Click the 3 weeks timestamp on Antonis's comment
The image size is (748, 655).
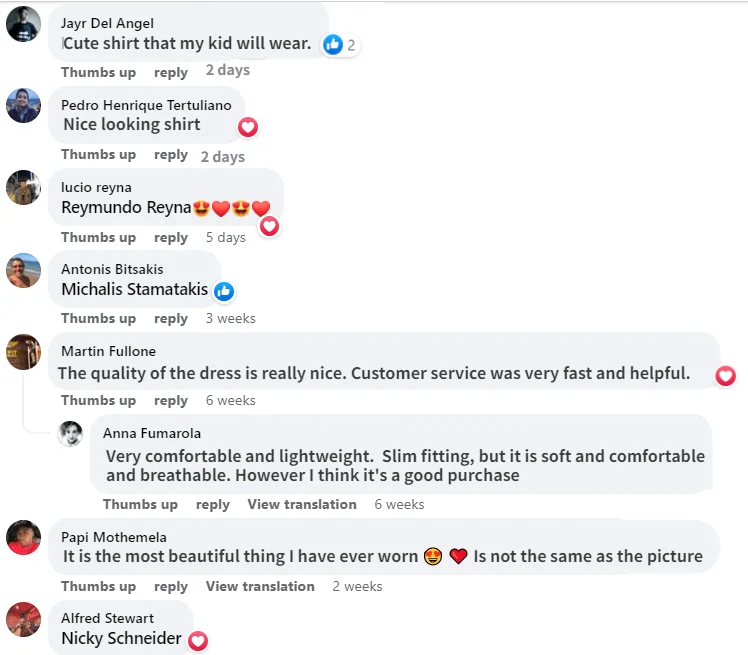click(231, 318)
